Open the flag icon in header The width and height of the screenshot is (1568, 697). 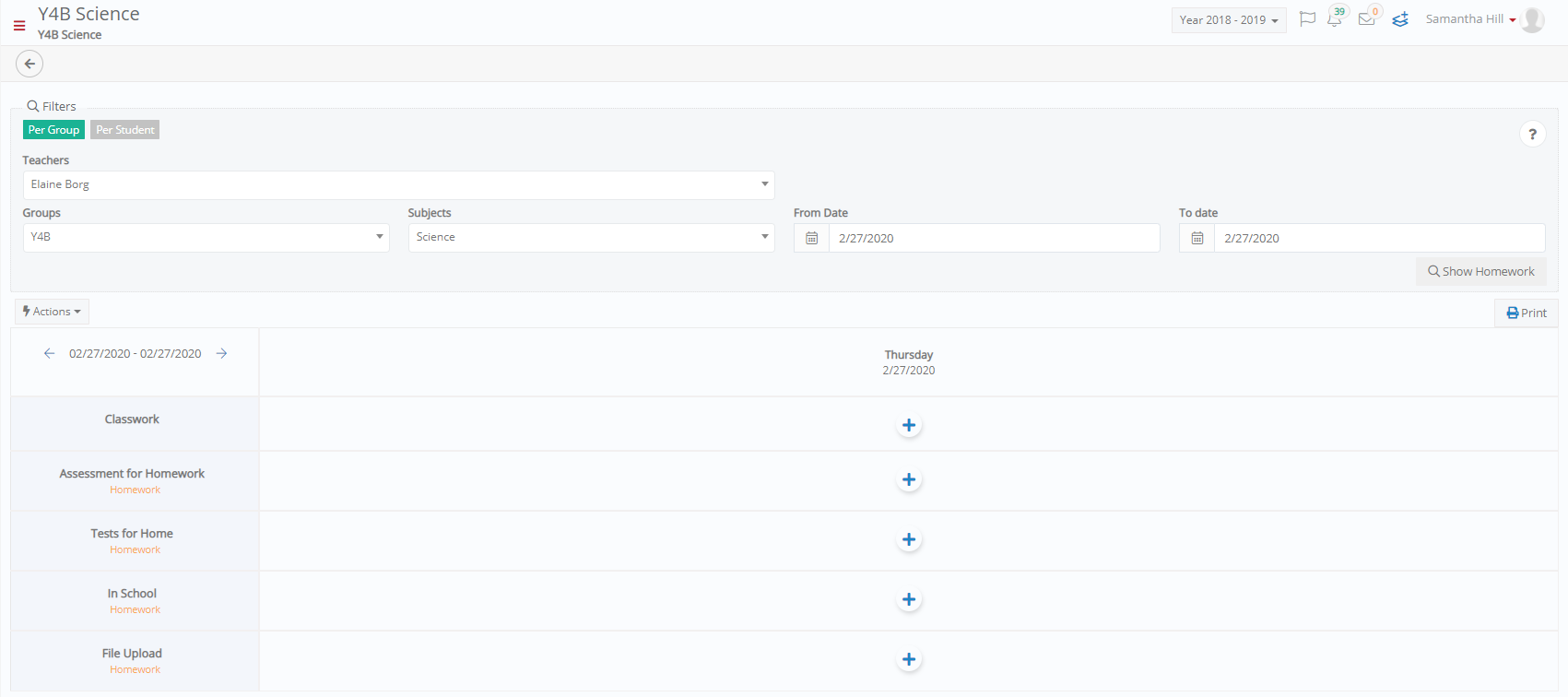pos(1307,19)
